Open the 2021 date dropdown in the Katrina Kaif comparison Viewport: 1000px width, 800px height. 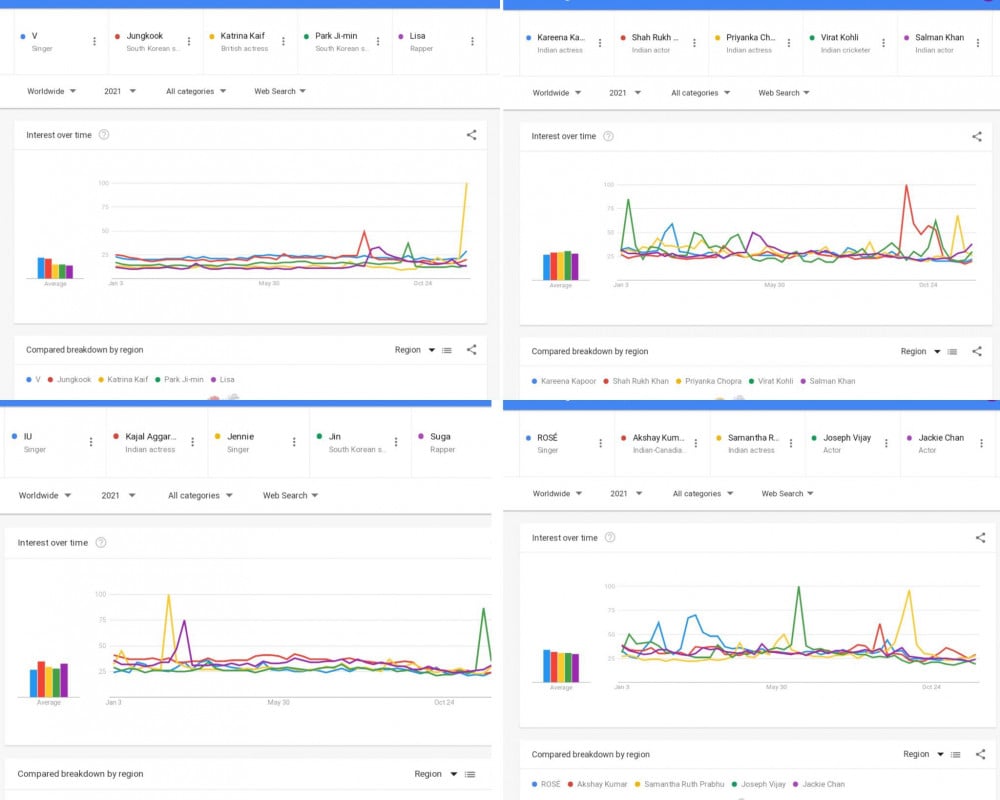[x=120, y=91]
